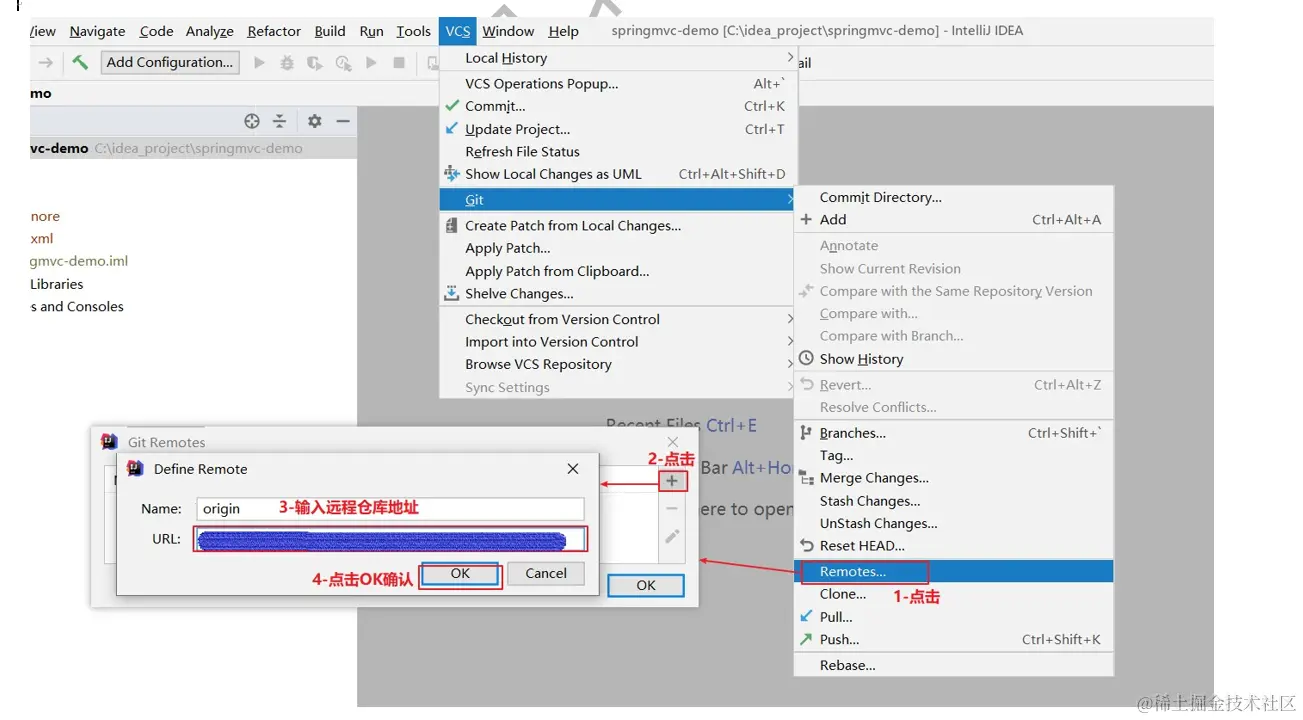1303x720 pixels.
Task: Choose Reset HEAD in Git submenu
Action: point(954,546)
